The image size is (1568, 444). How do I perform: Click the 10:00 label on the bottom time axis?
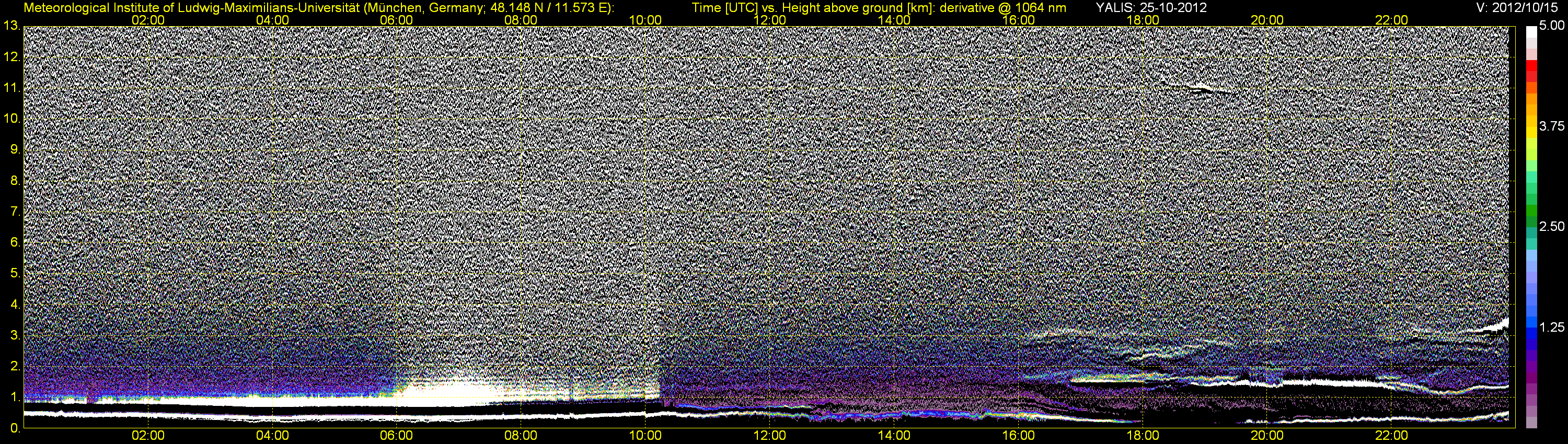tap(645, 436)
